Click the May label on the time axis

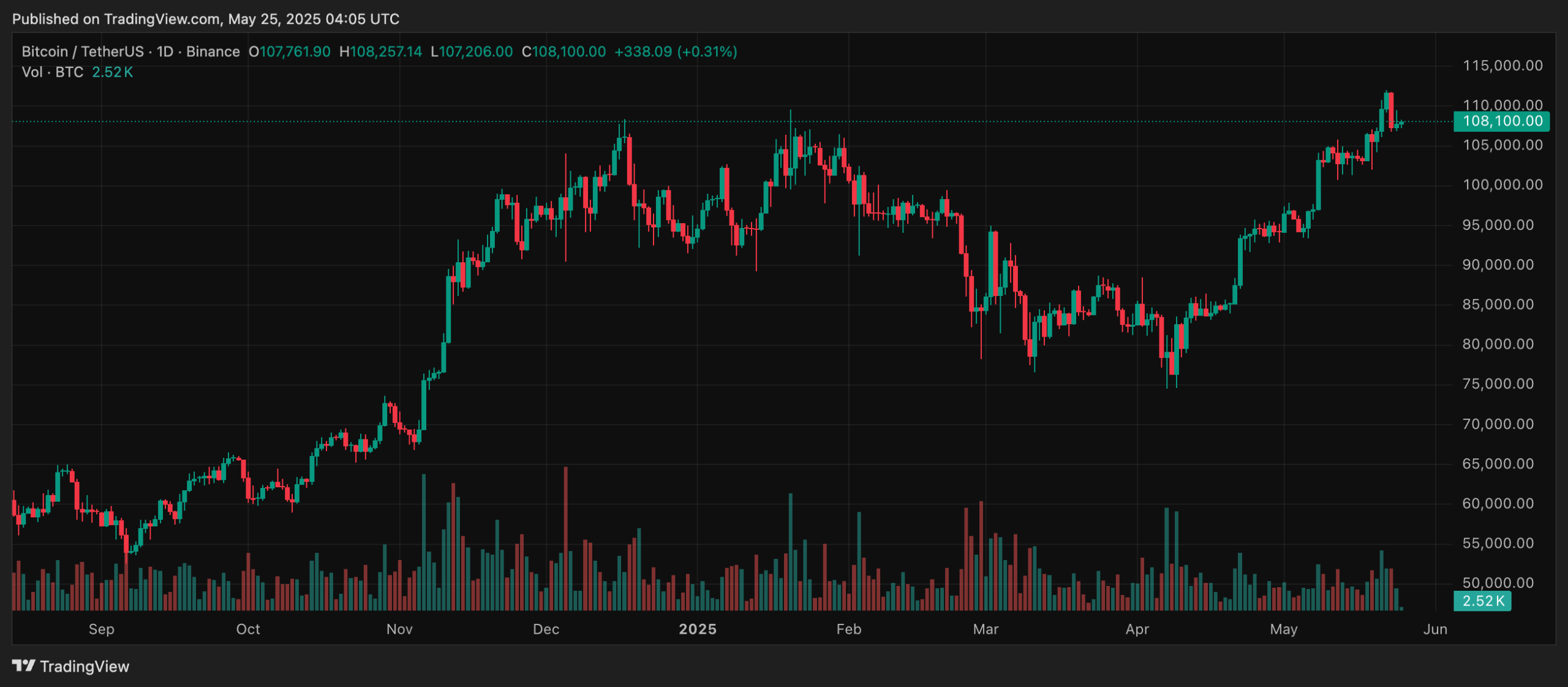click(1285, 629)
